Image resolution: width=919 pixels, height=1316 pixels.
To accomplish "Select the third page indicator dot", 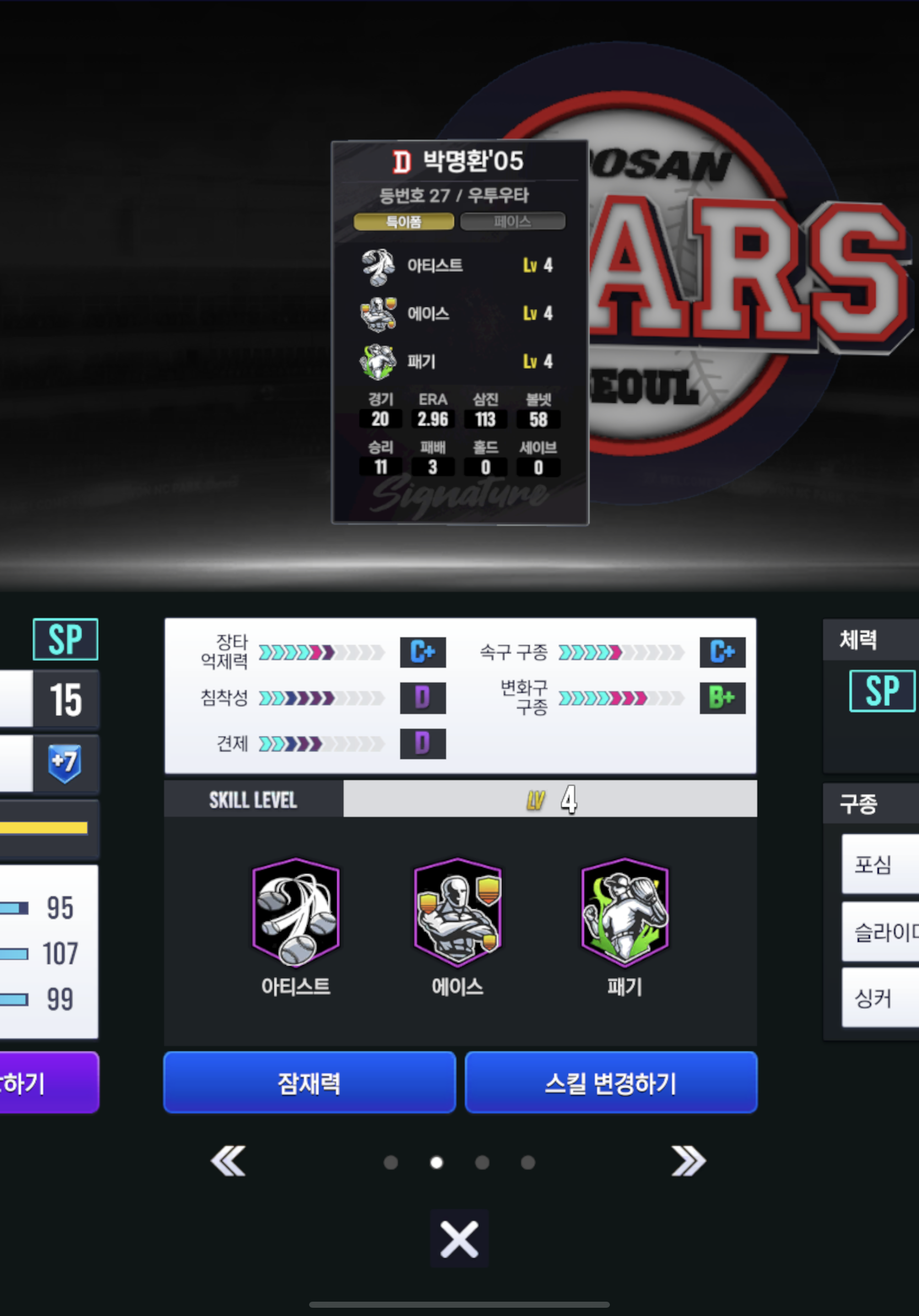I will coord(483,1162).
